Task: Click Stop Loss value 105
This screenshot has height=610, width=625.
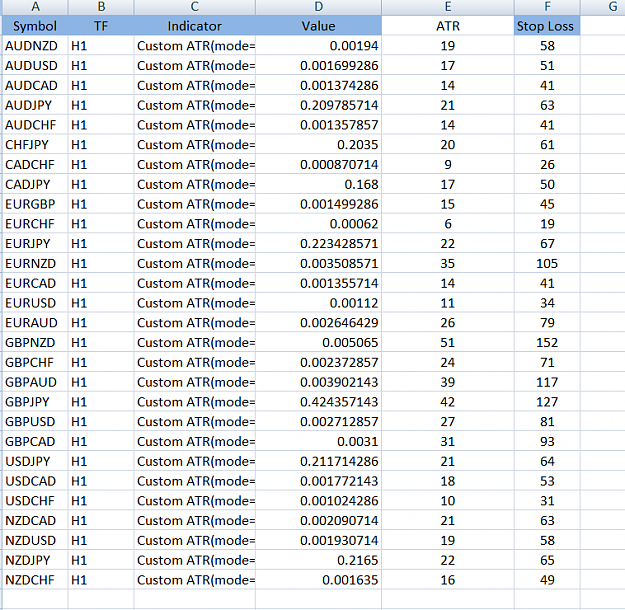Action: point(547,264)
